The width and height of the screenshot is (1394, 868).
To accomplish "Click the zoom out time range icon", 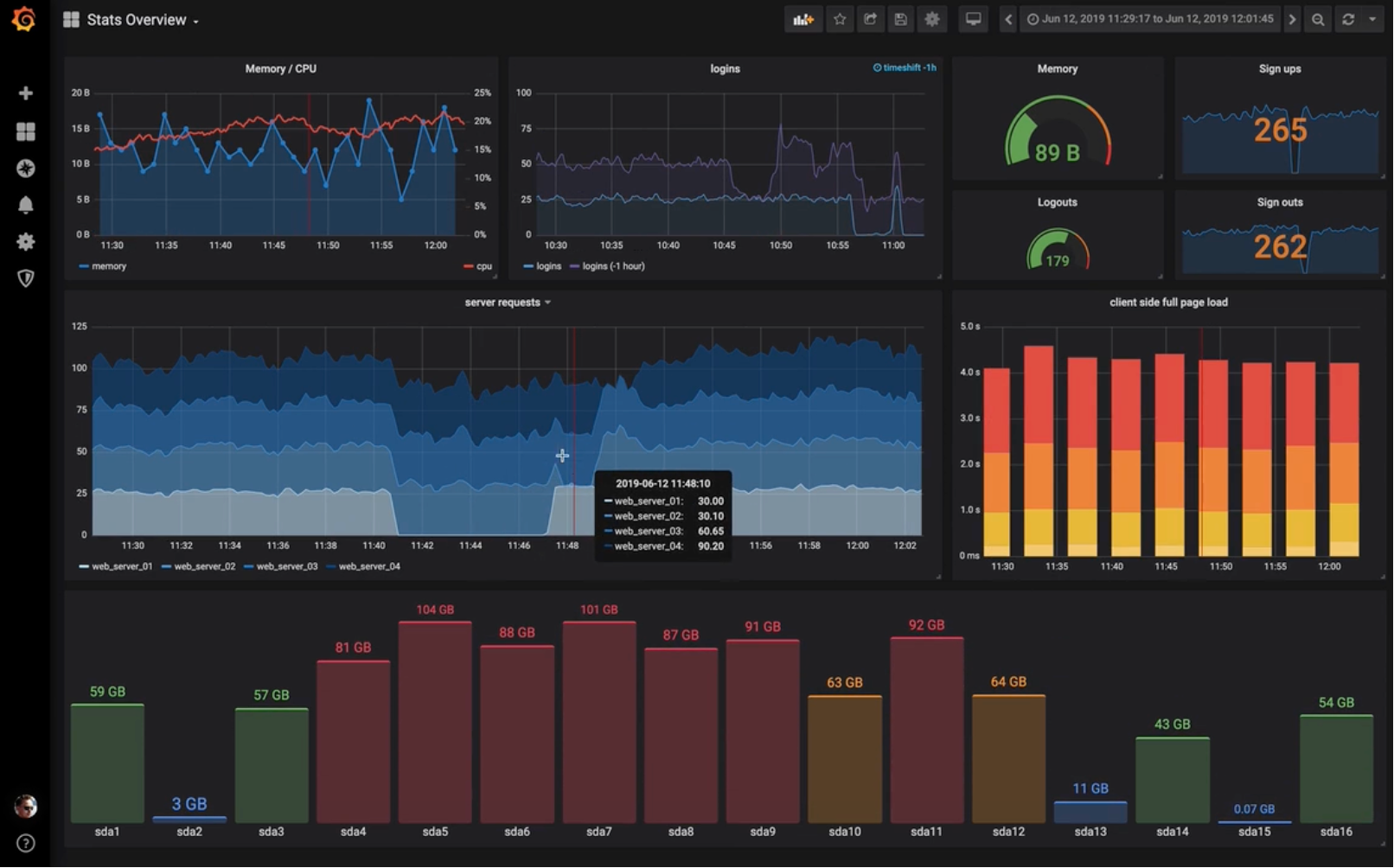I will (1317, 19).
